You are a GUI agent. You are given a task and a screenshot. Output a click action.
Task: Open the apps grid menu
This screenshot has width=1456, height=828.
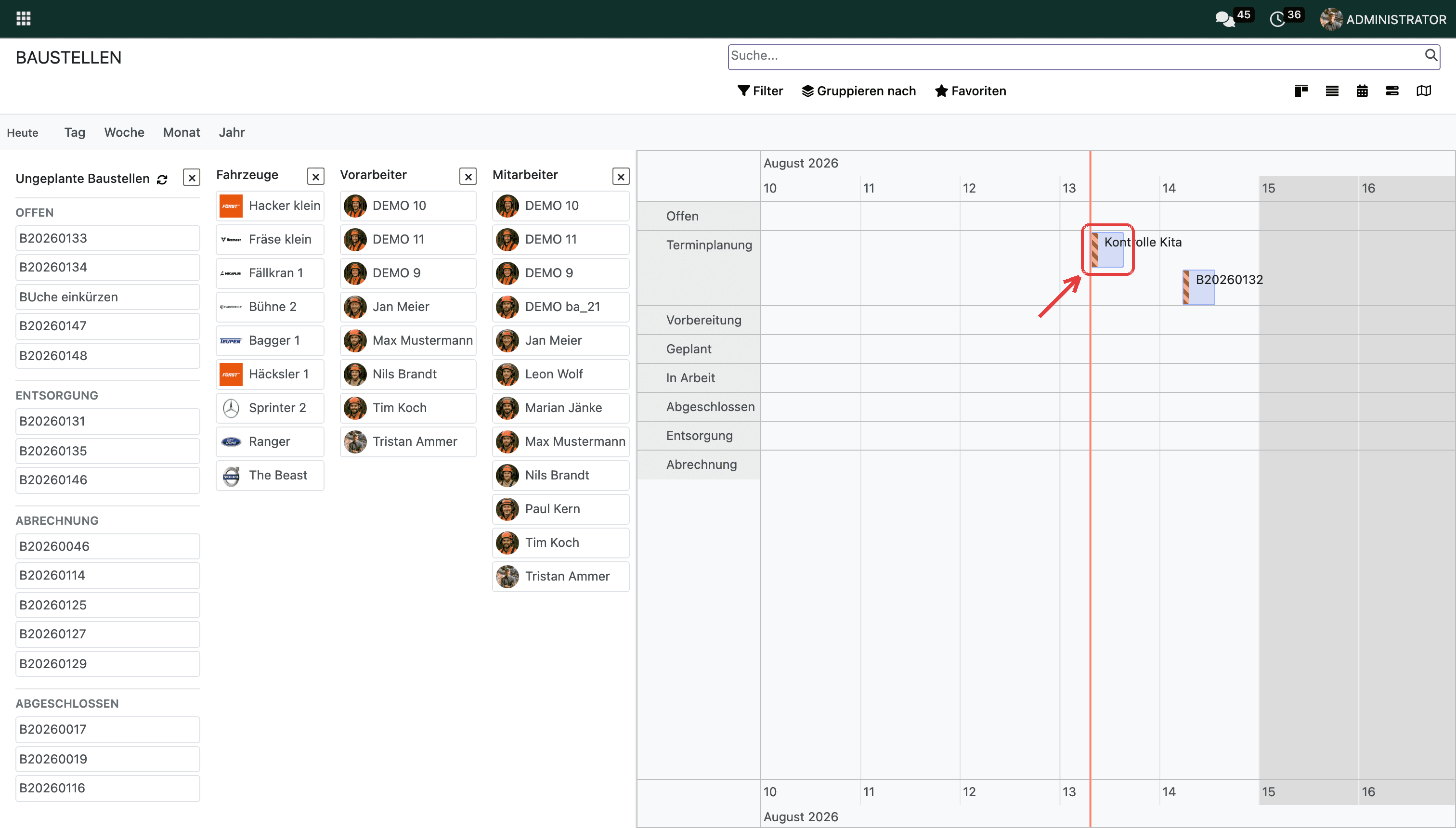(23, 19)
